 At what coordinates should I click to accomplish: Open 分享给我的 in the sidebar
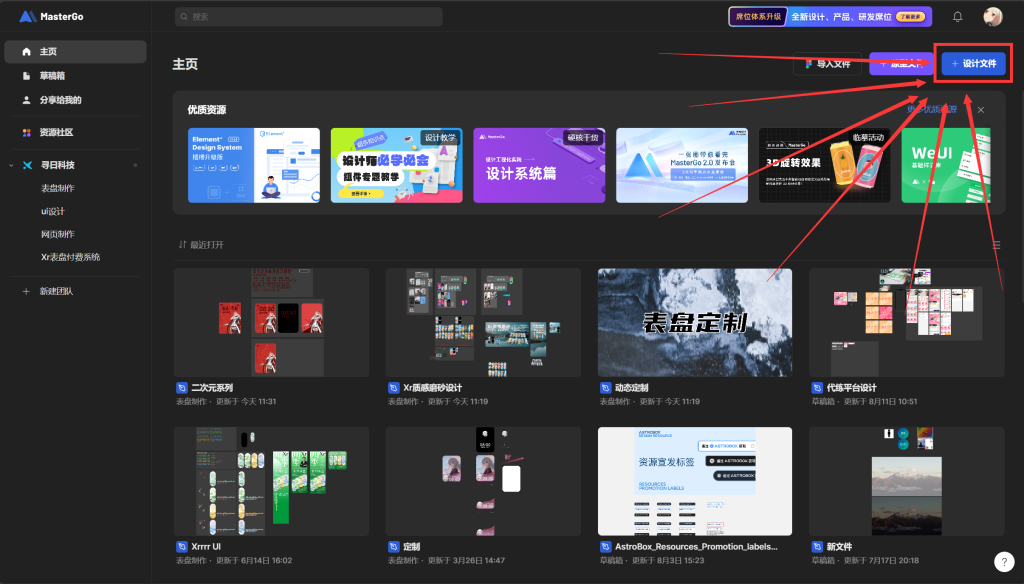point(59,100)
